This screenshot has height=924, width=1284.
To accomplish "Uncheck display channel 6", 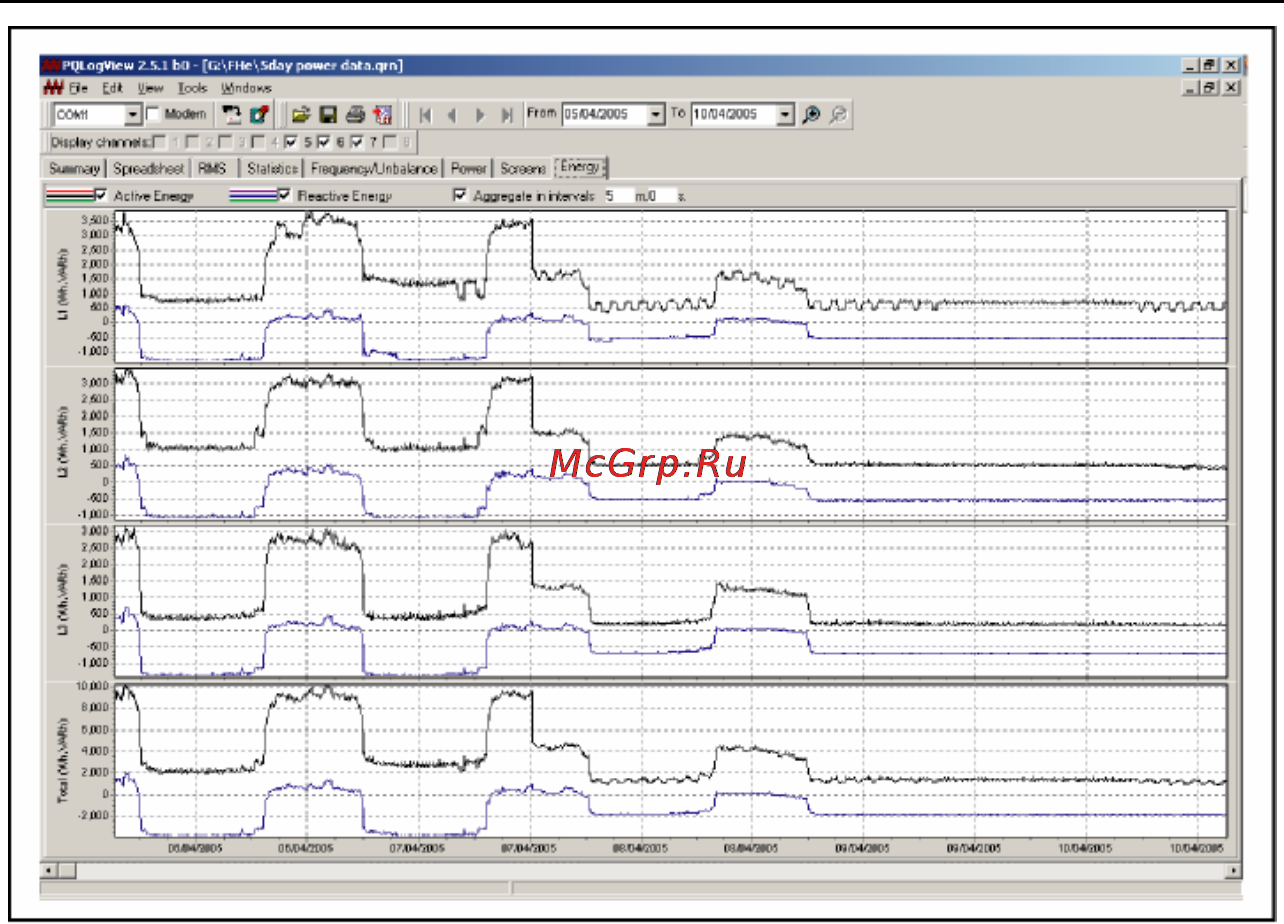I will pos(324,141).
